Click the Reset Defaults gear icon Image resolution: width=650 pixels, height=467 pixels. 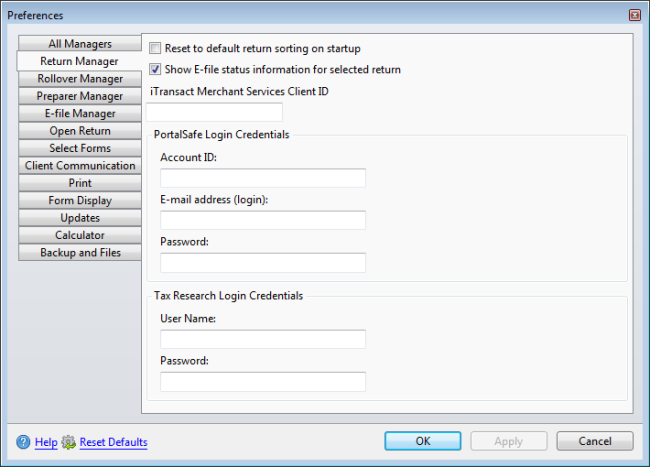point(68,442)
